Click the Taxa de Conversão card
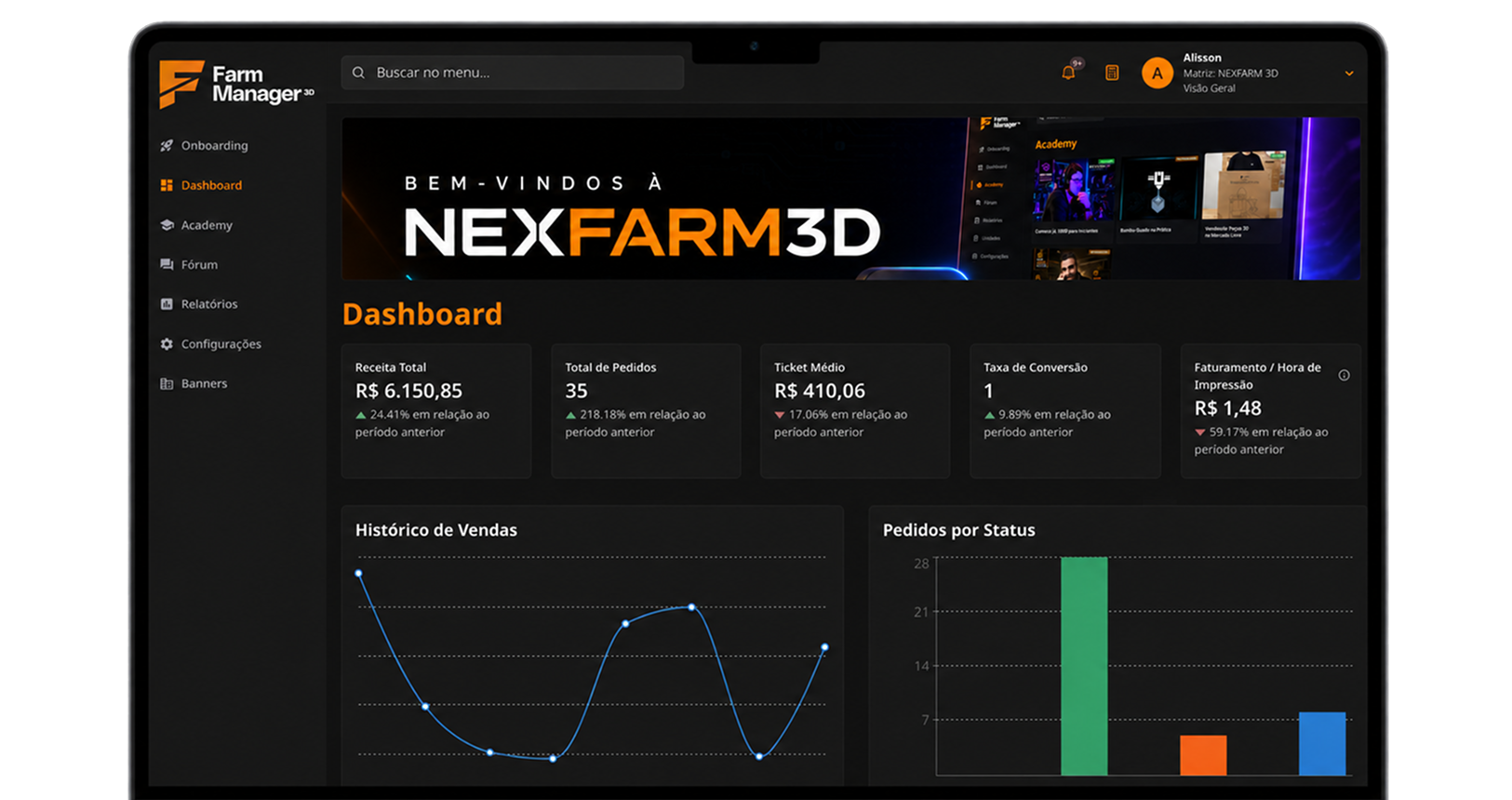 coord(1065,411)
